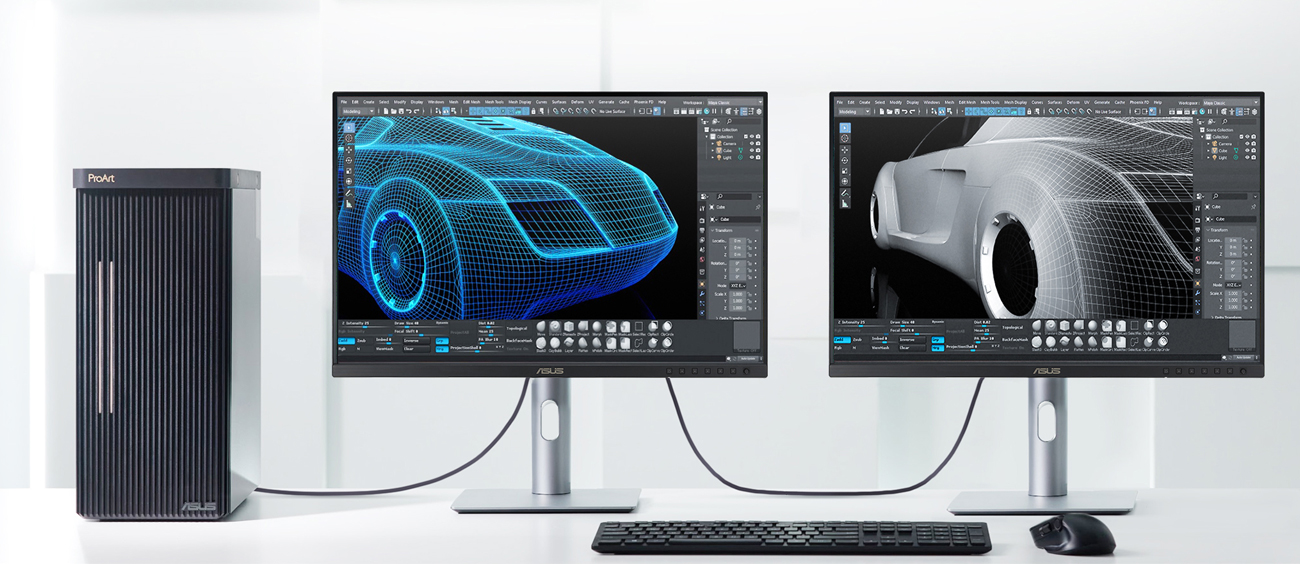
Task: Toggle the Zadd button on left monitor
Action: [x=359, y=340]
